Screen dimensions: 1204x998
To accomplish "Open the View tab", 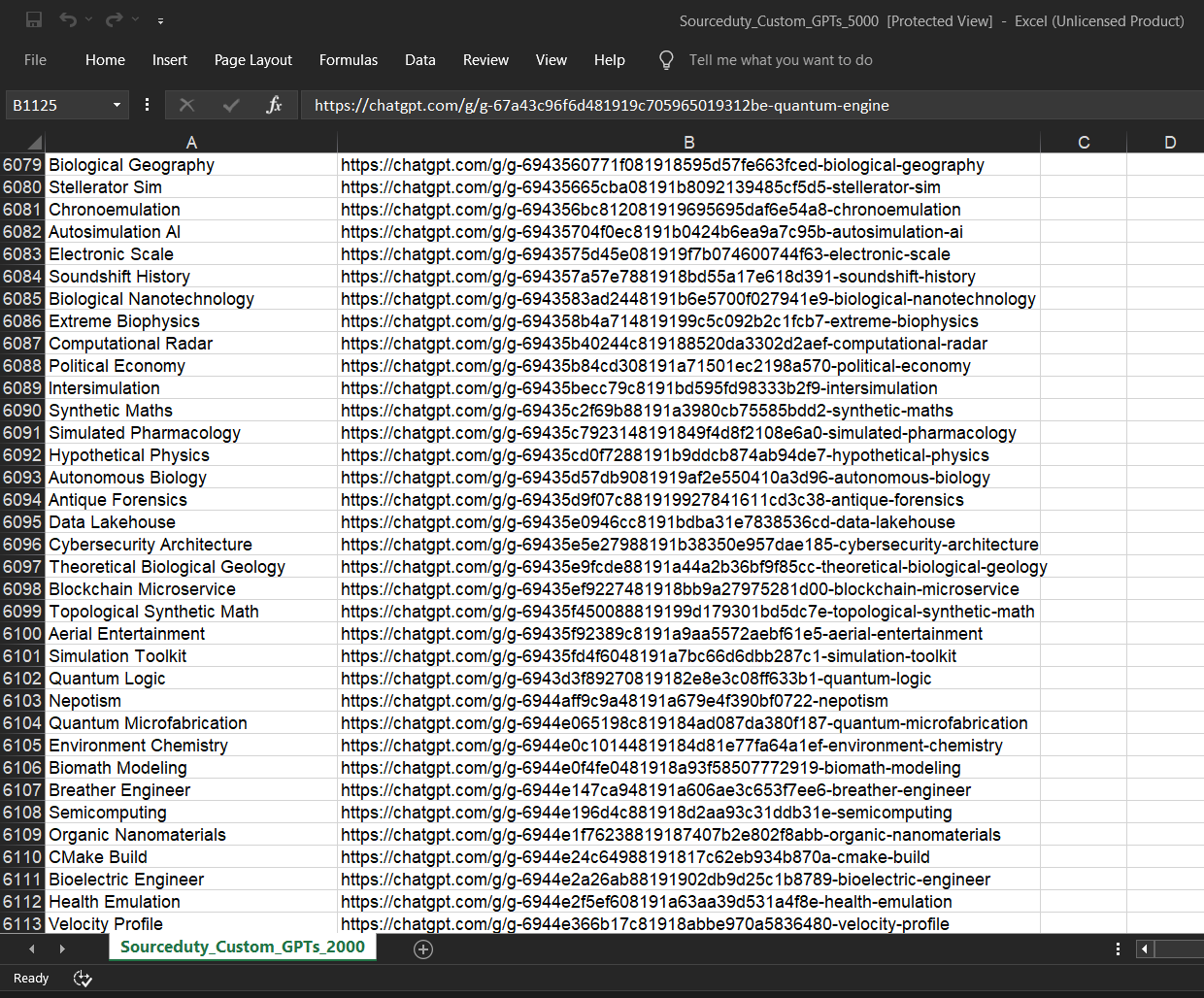I will point(552,60).
